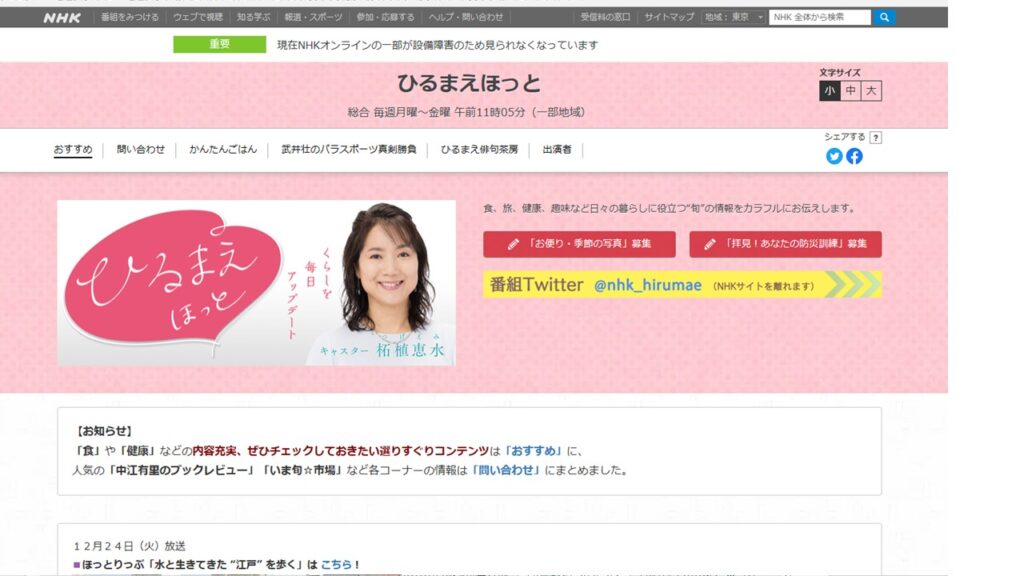Open the 番組Twitter @nhk_hirumae banner
Viewport: 1024px width, 576px height.
[682, 285]
